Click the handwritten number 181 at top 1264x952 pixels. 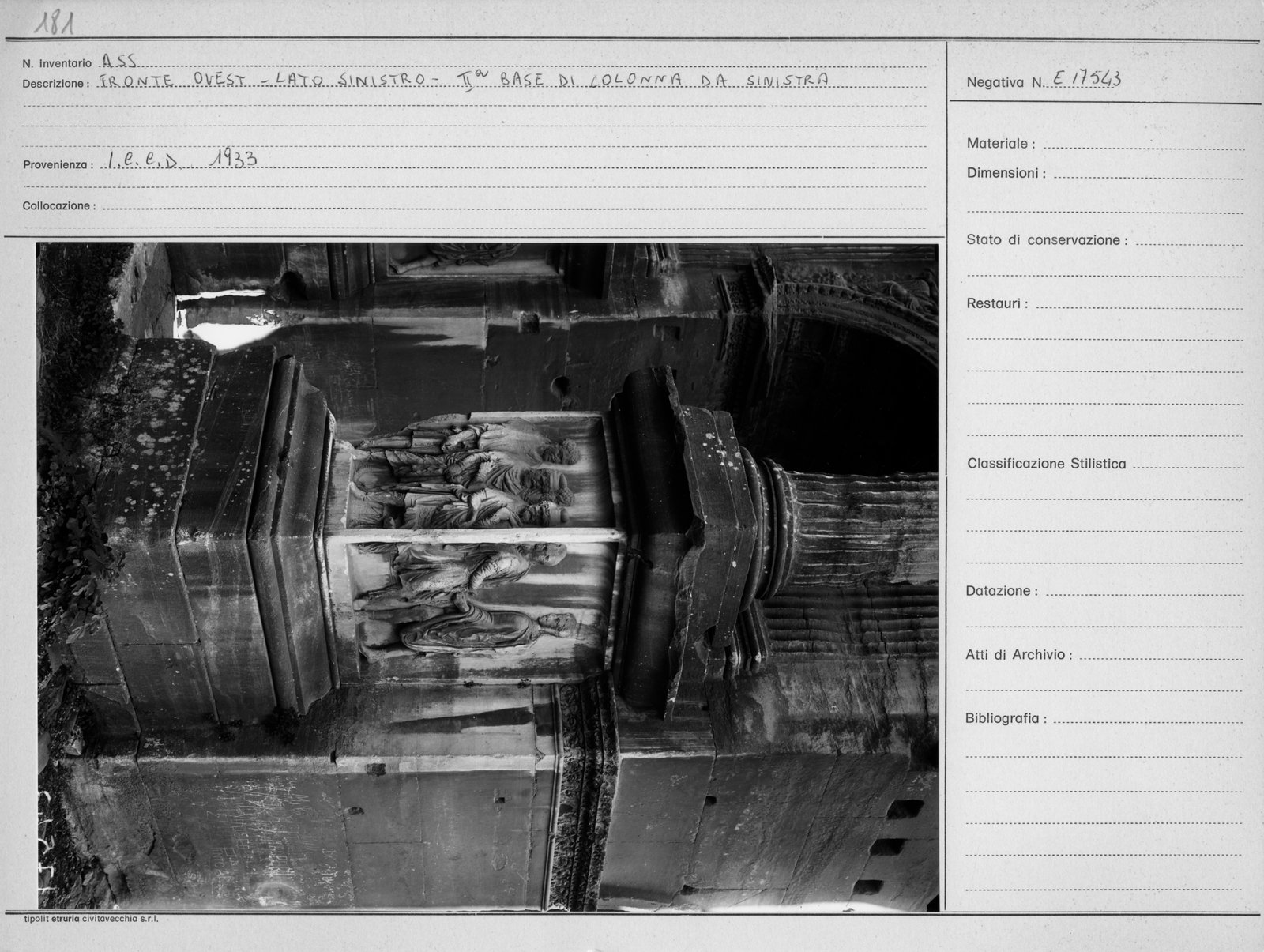[55, 23]
